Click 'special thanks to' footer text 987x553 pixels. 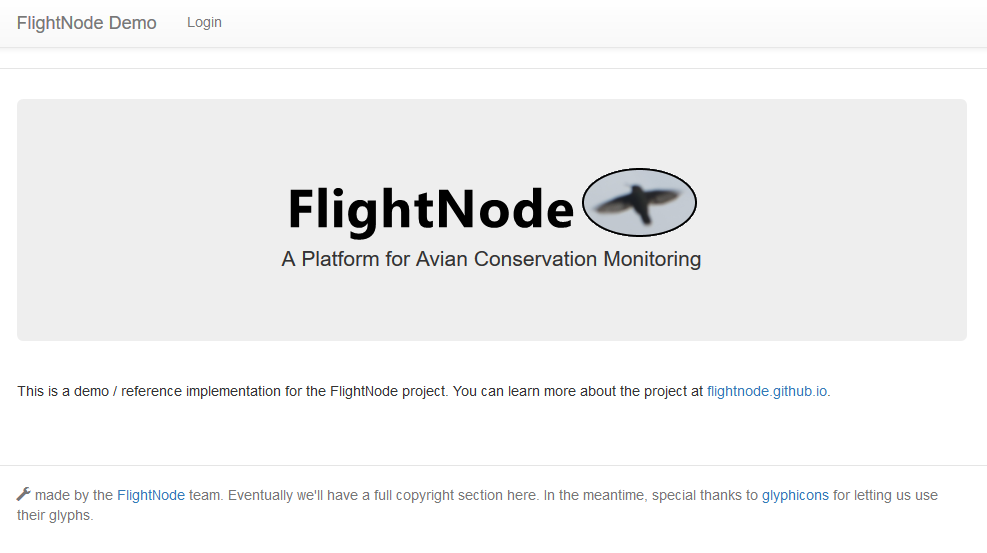pyautogui.click(x=705, y=495)
